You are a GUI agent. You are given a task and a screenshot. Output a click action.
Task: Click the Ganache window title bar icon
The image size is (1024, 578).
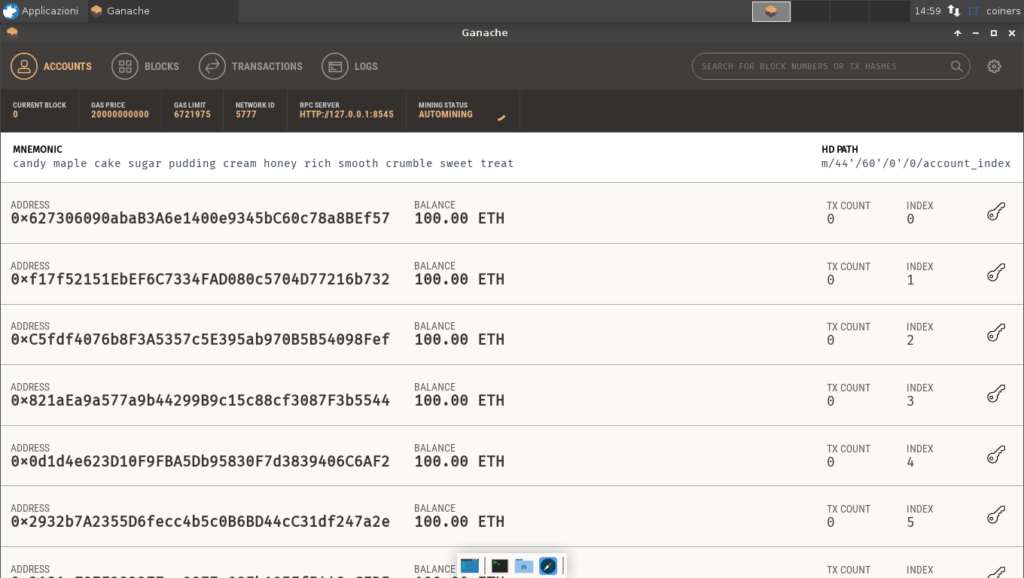click(x=12, y=32)
